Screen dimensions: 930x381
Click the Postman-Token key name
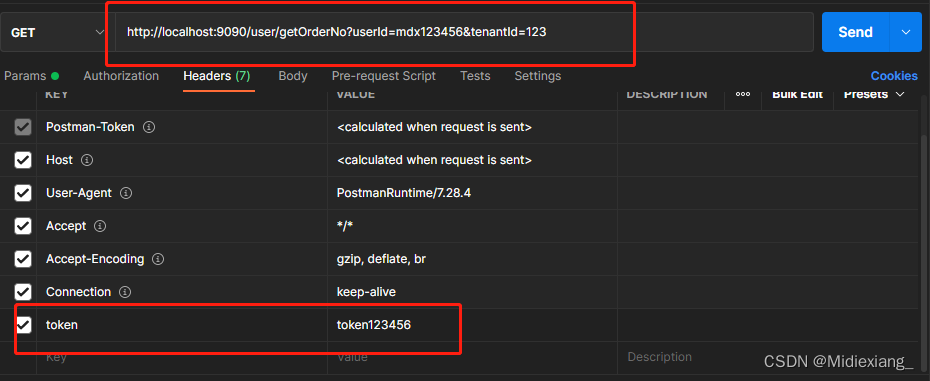90,127
